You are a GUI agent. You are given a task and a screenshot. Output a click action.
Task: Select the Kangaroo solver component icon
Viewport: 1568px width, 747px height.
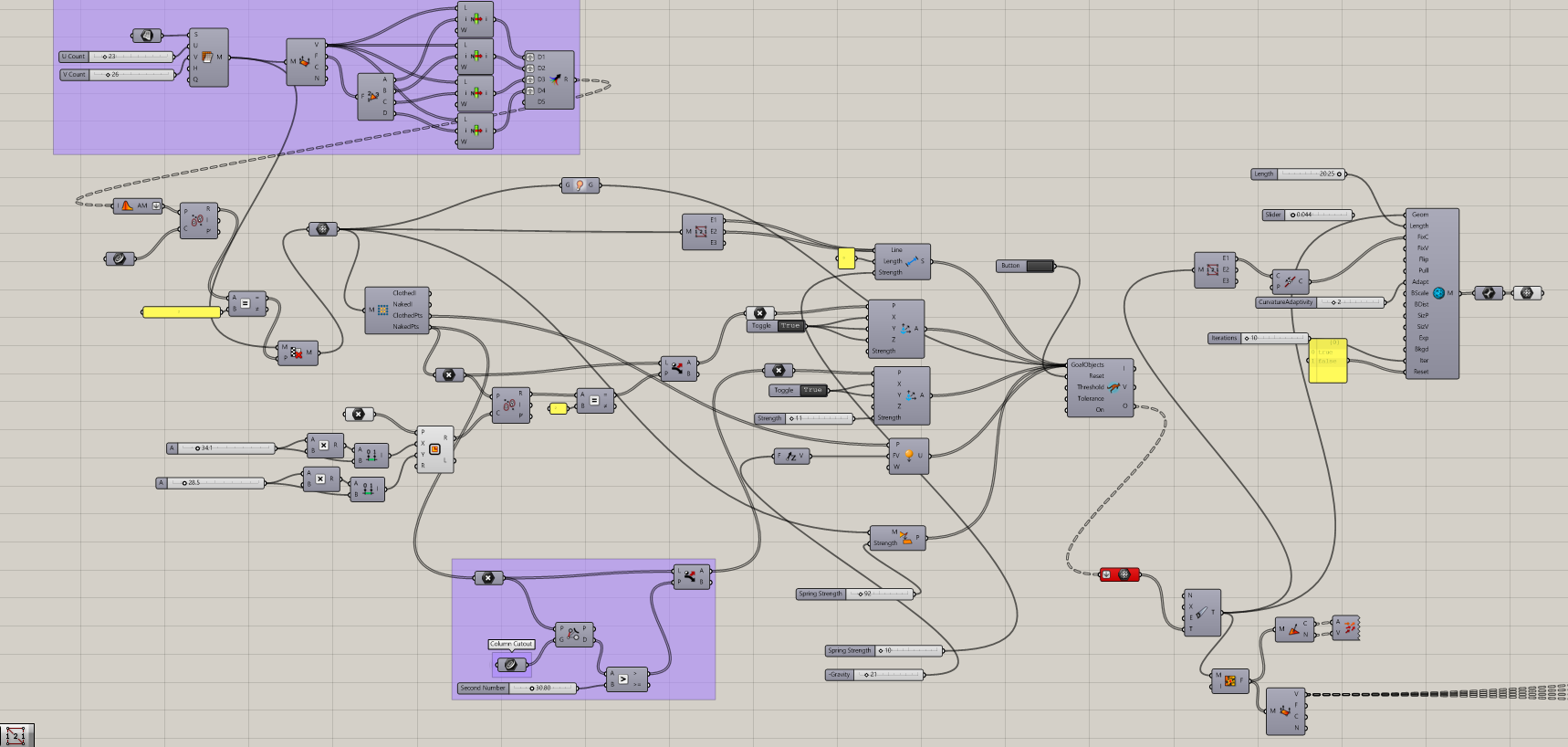pos(1113,387)
